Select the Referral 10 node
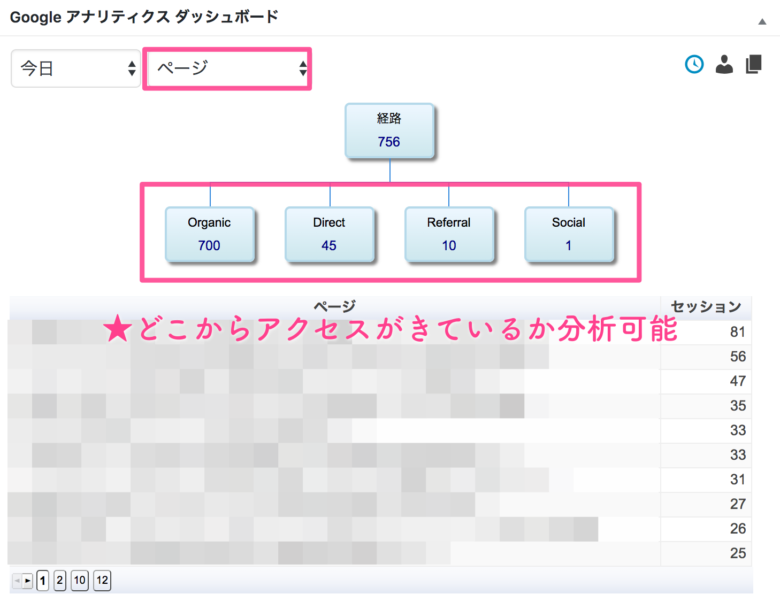780x602 pixels. [449, 234]
